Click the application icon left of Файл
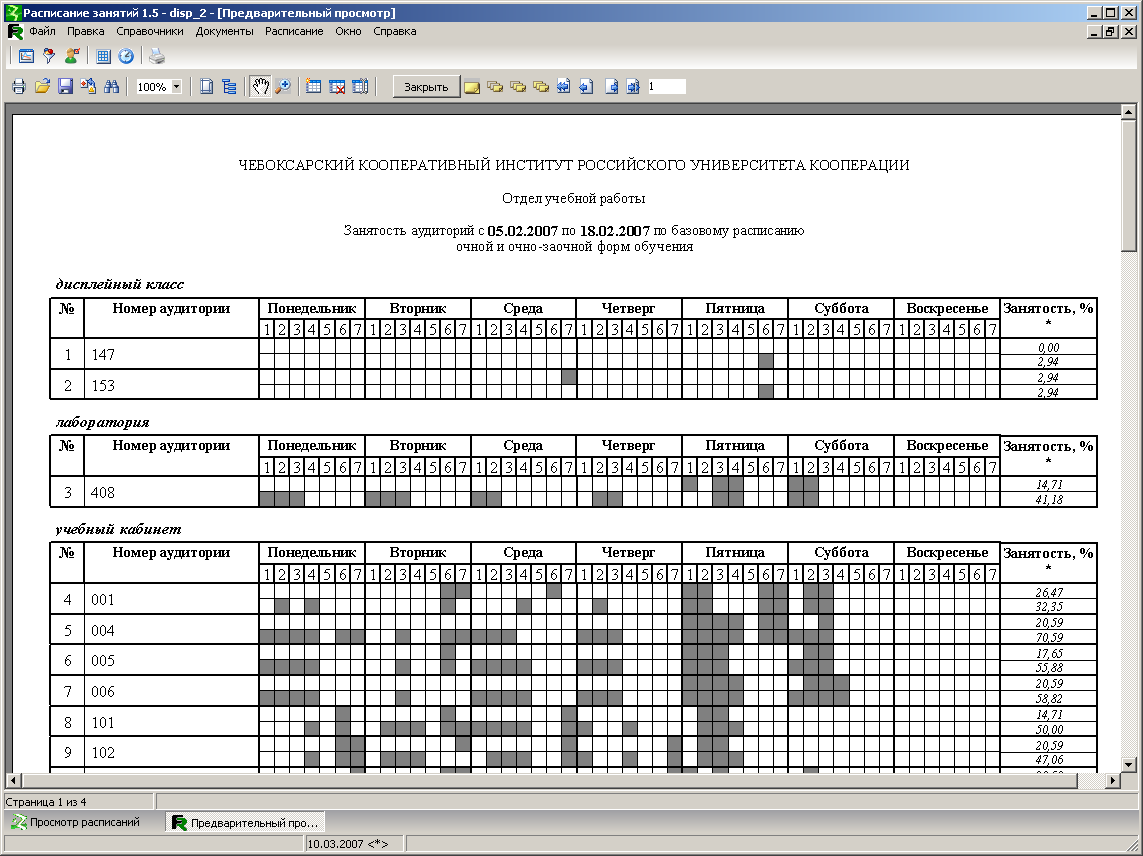The width and height of the screenshot is (1143, 856). 15,31
